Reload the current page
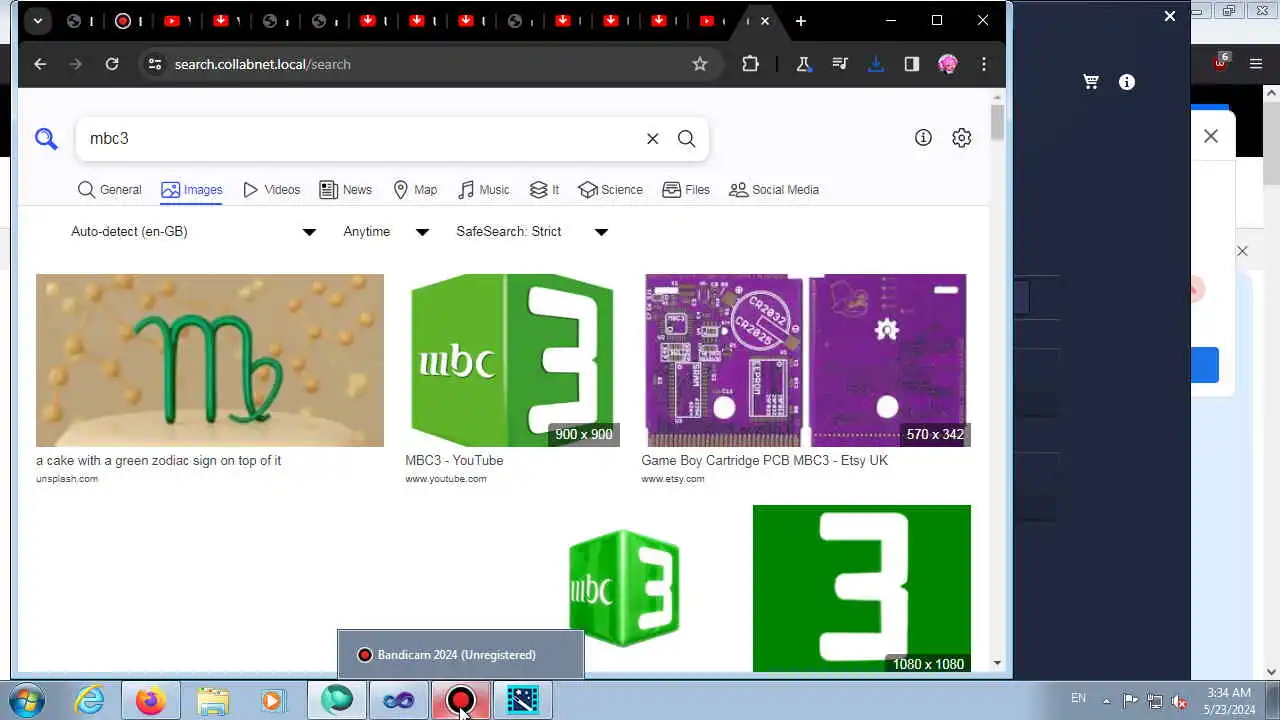 coord(112,64)
